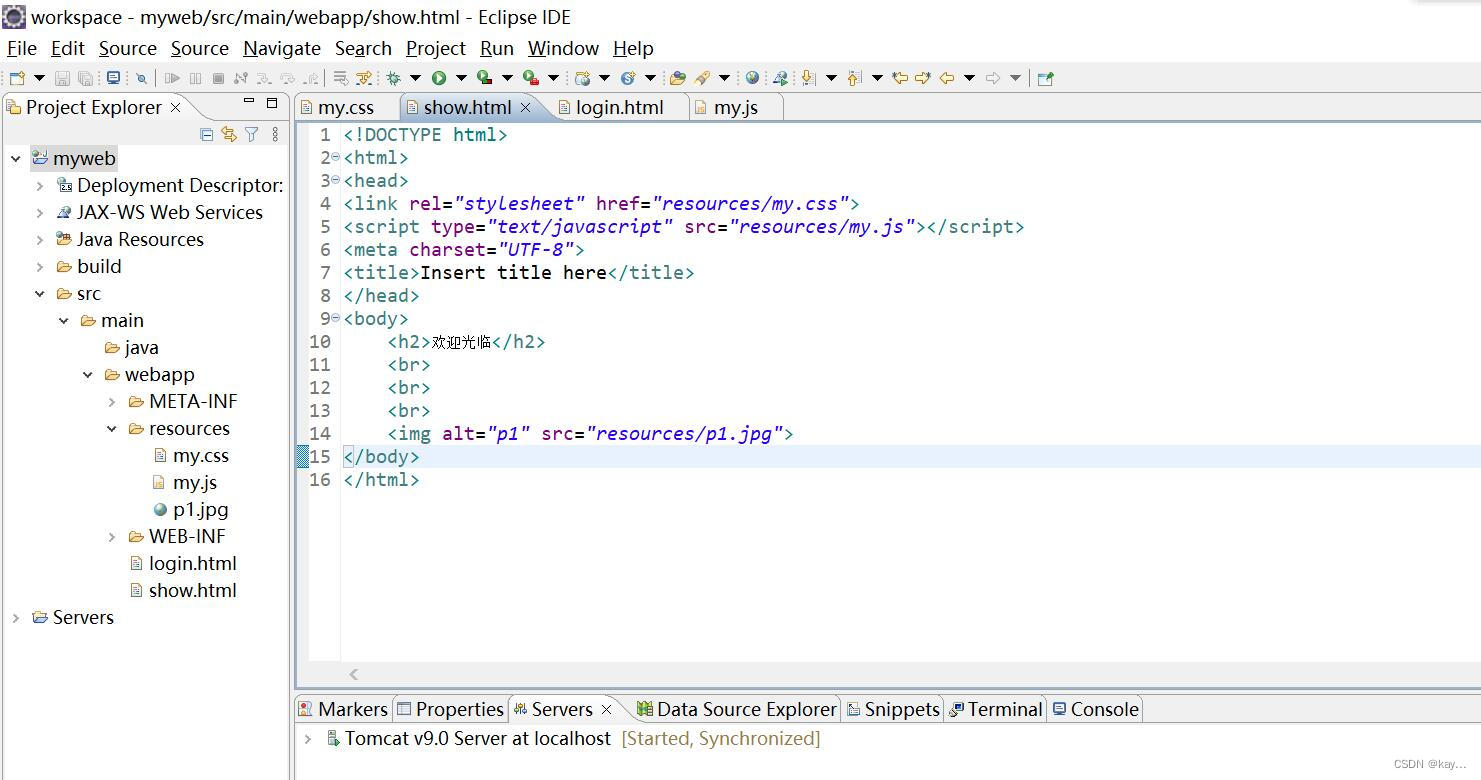
Task: Click the Disconnect debug icon
Action: pos(240,78)
